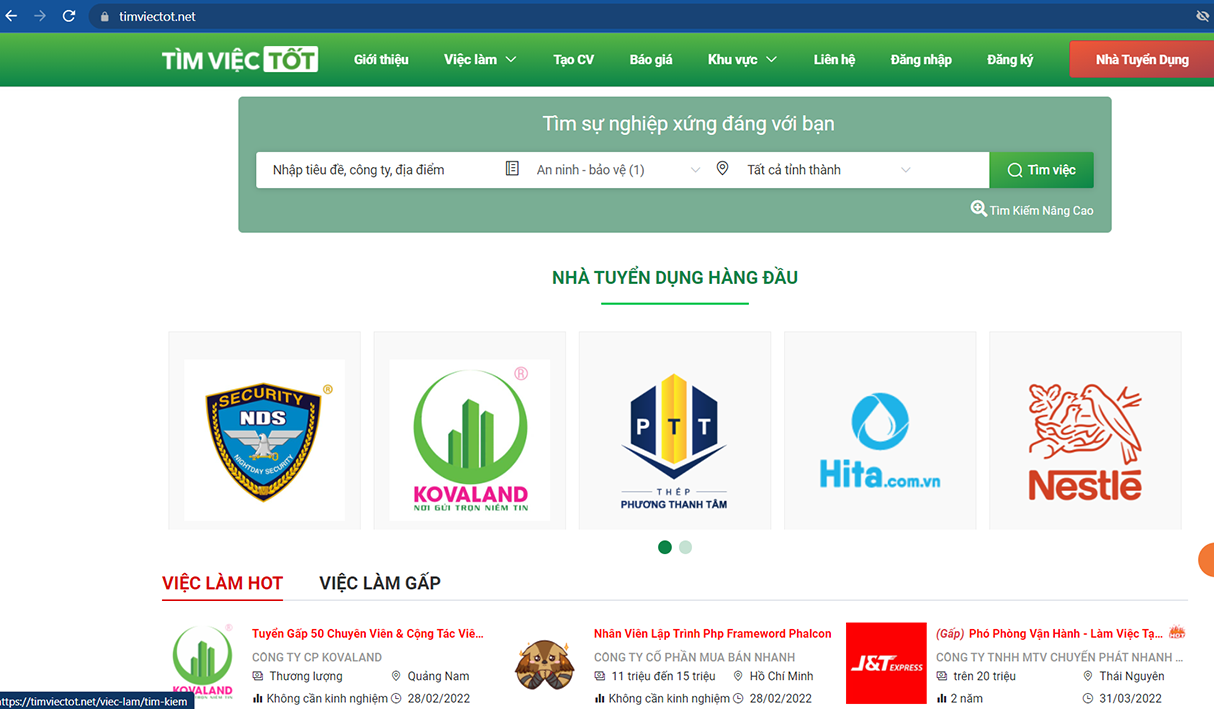This screenshot has height=709, width=1214.
Task: Click the category list icon beside search input
Action: 512,169
